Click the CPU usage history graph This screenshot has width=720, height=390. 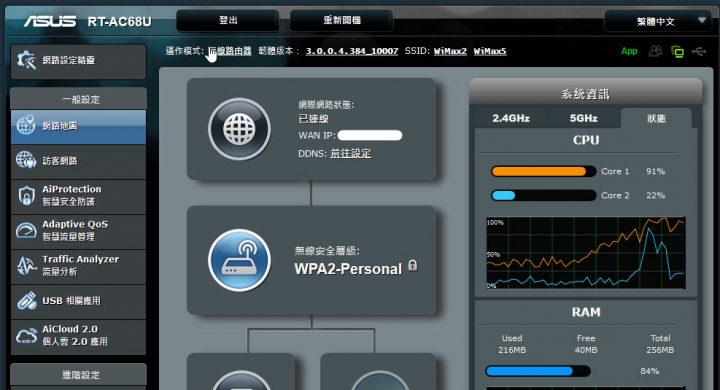point(586,253)
